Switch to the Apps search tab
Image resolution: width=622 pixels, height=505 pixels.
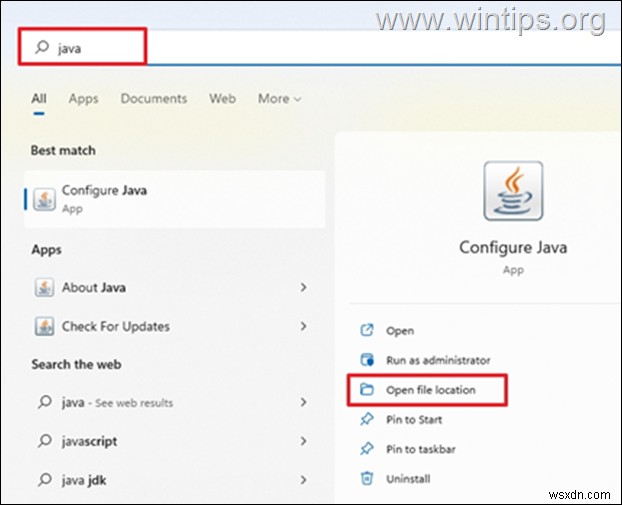(x=83, y=98)
